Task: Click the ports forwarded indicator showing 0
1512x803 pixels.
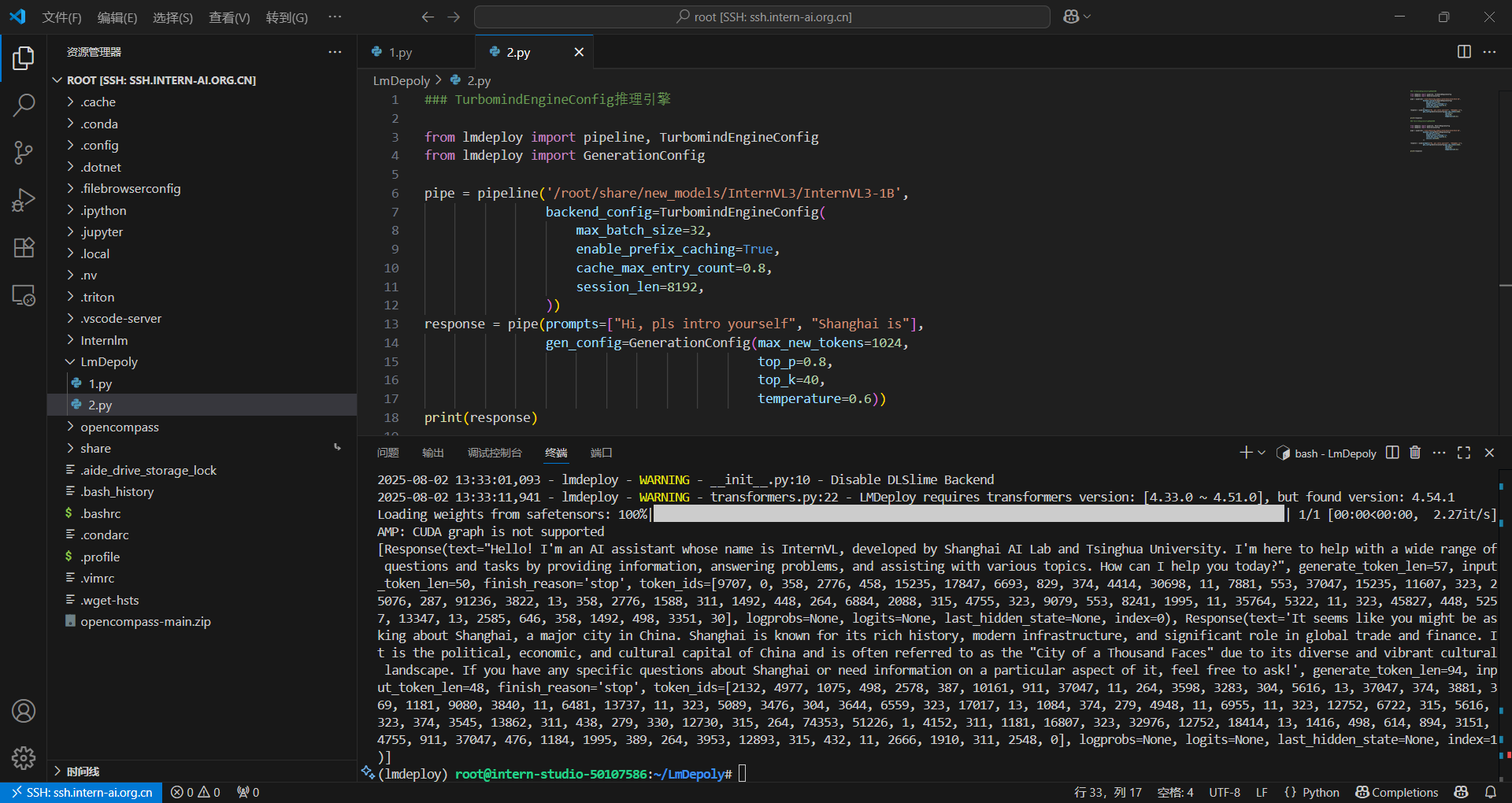Action: click(248, 792)
